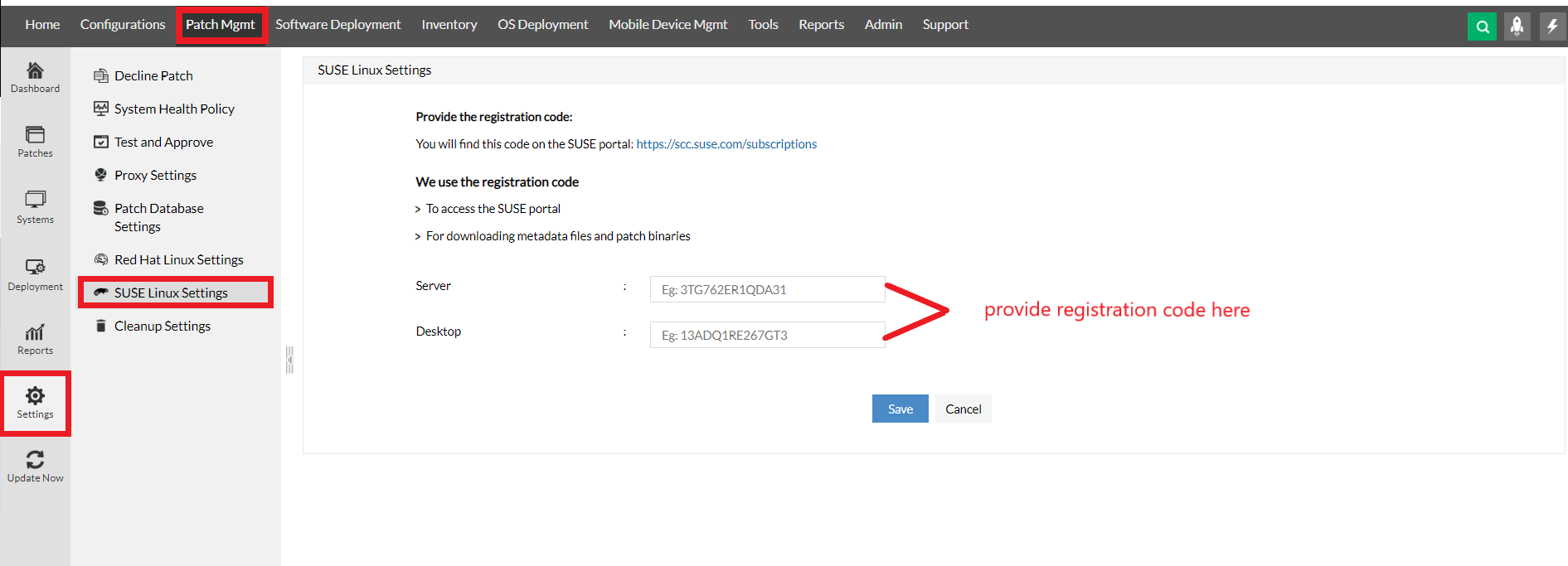This screenshot has height=566, width=1568.
Task: Open the OS Deployment menu
Action: pos(543,25)
